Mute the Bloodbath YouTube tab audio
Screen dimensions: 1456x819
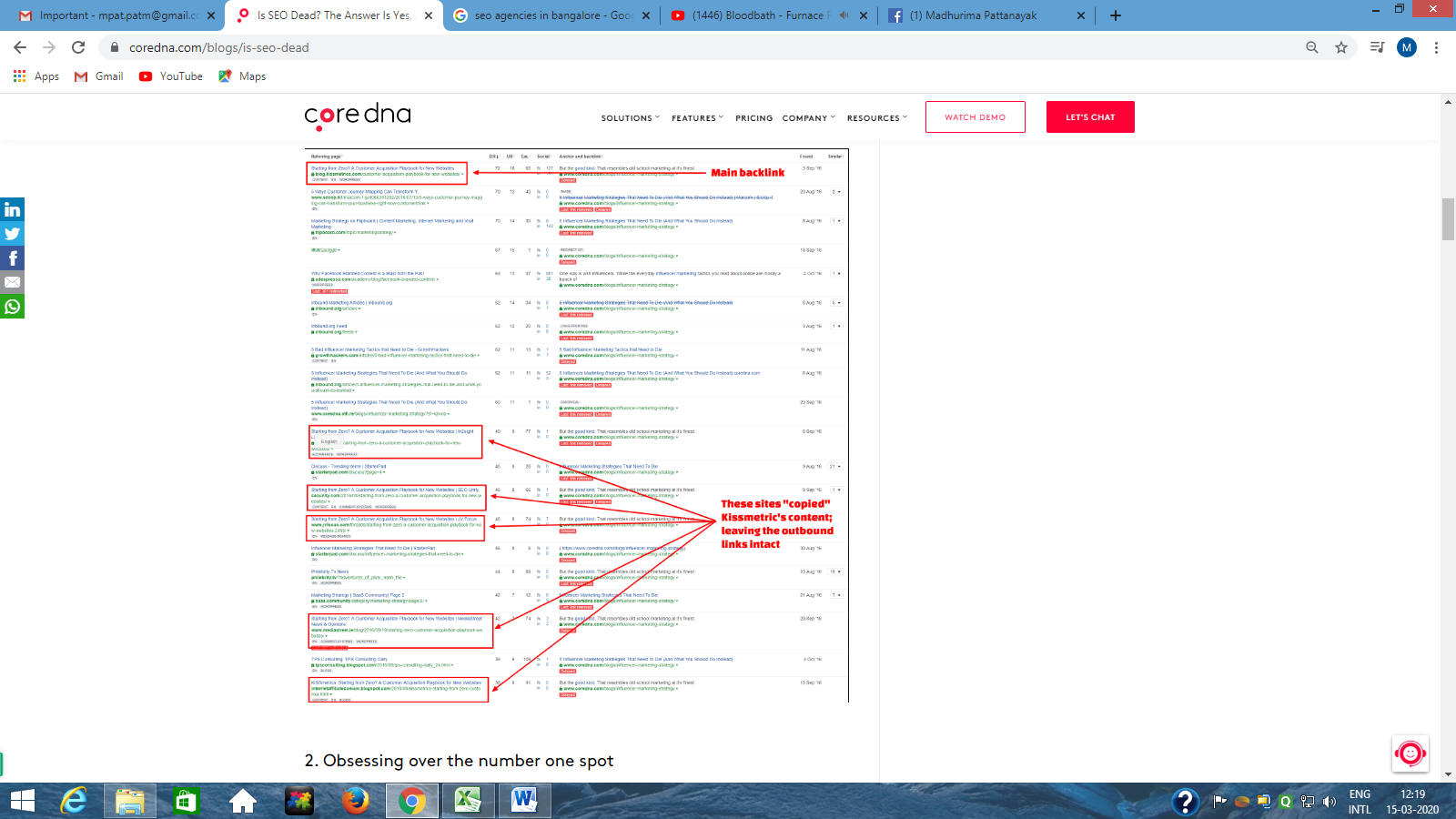(x=844, y=15)
